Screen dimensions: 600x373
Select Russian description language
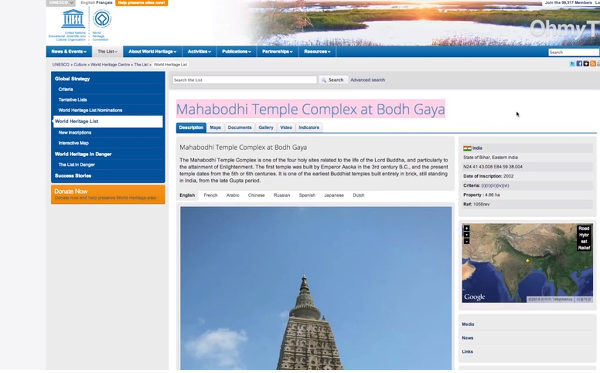pos(282,195)
